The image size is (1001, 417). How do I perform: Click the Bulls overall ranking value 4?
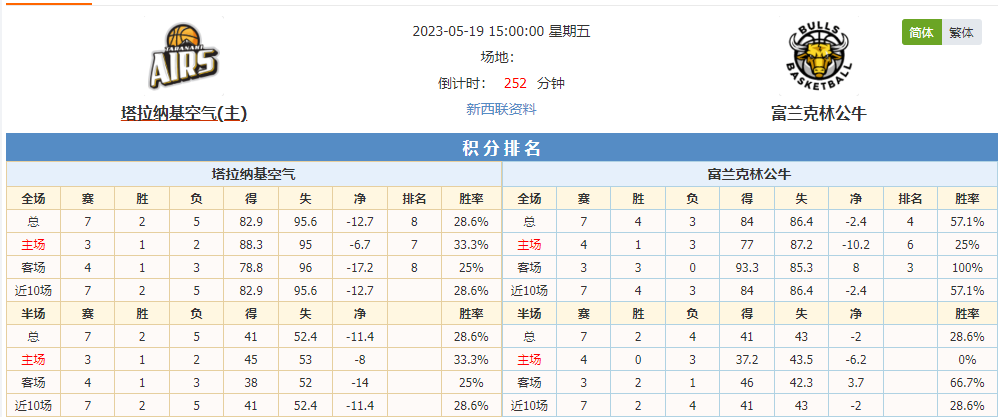click(x=910, y=222)
